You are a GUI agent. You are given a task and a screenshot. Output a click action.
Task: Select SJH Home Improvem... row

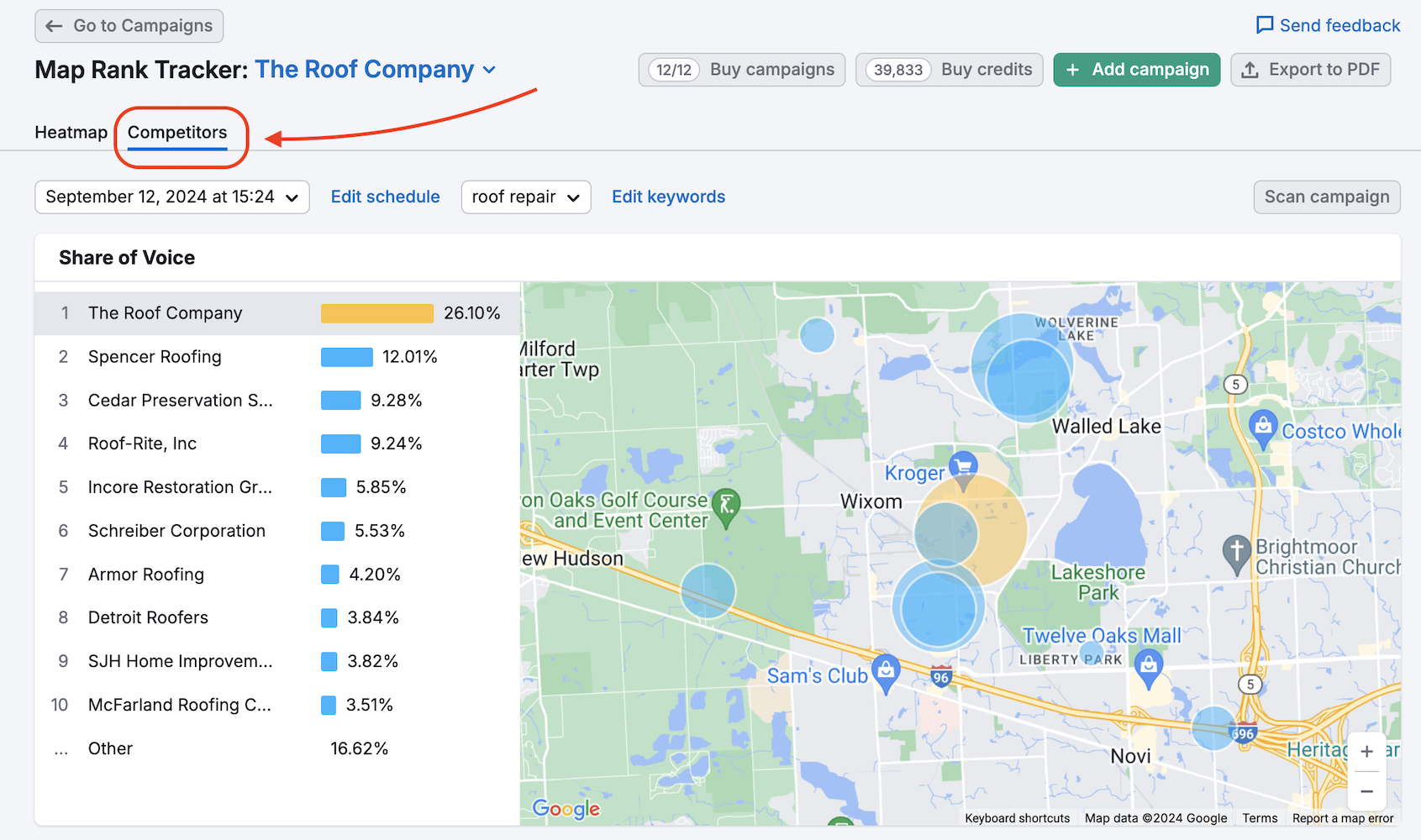click(277, 661)
